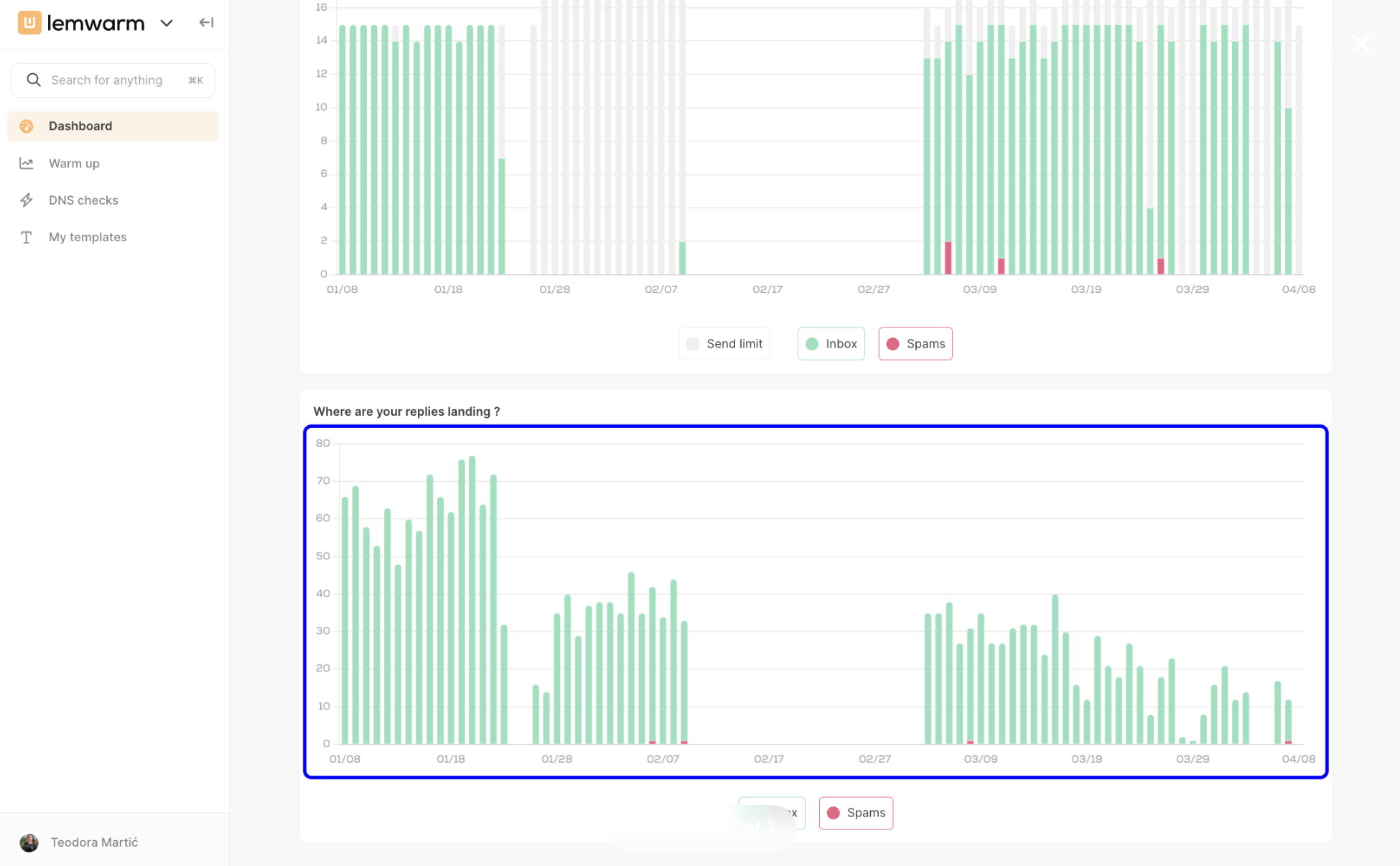Open Teodora Martić account menu
Image resolution: width=1400 pixels, height=866 pixels.
coord(94,842)
